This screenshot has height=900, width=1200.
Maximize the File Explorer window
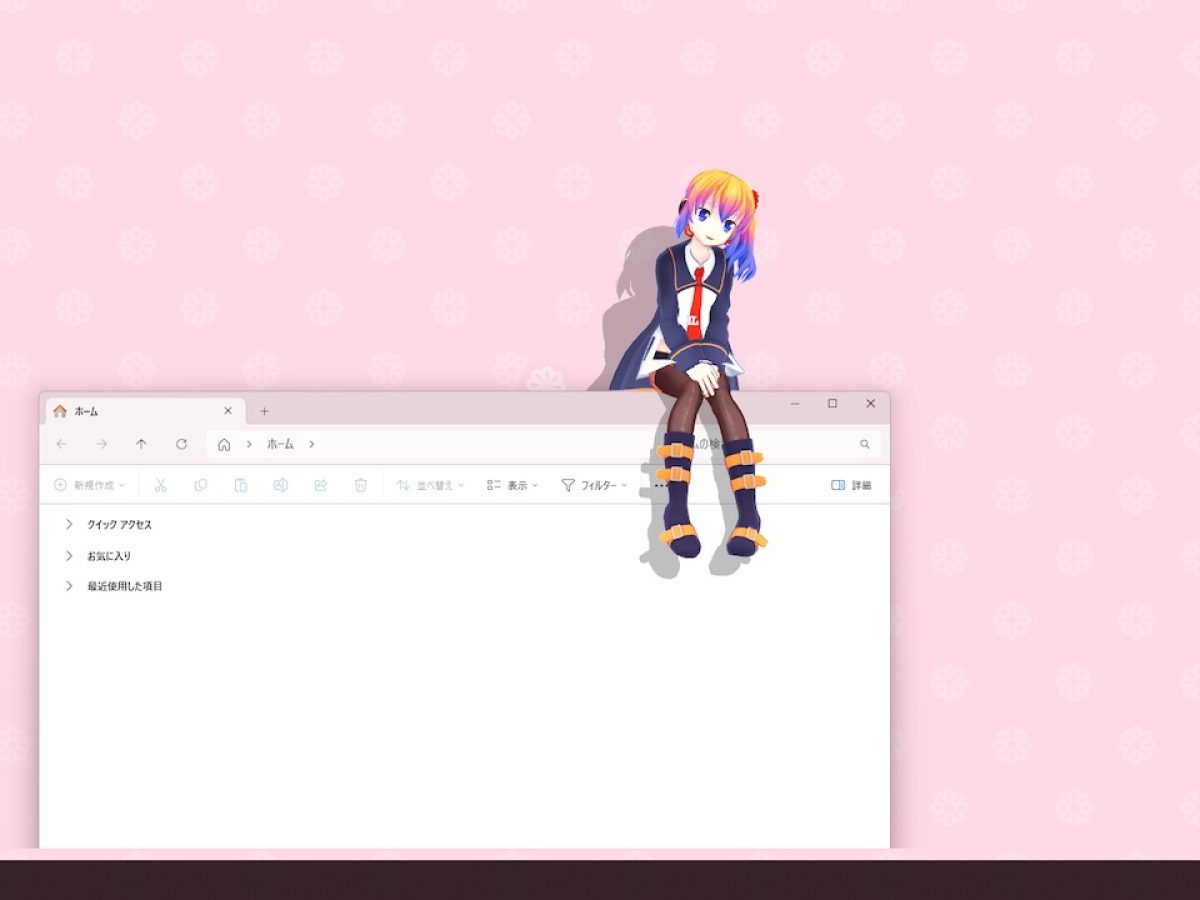[832, 404]
